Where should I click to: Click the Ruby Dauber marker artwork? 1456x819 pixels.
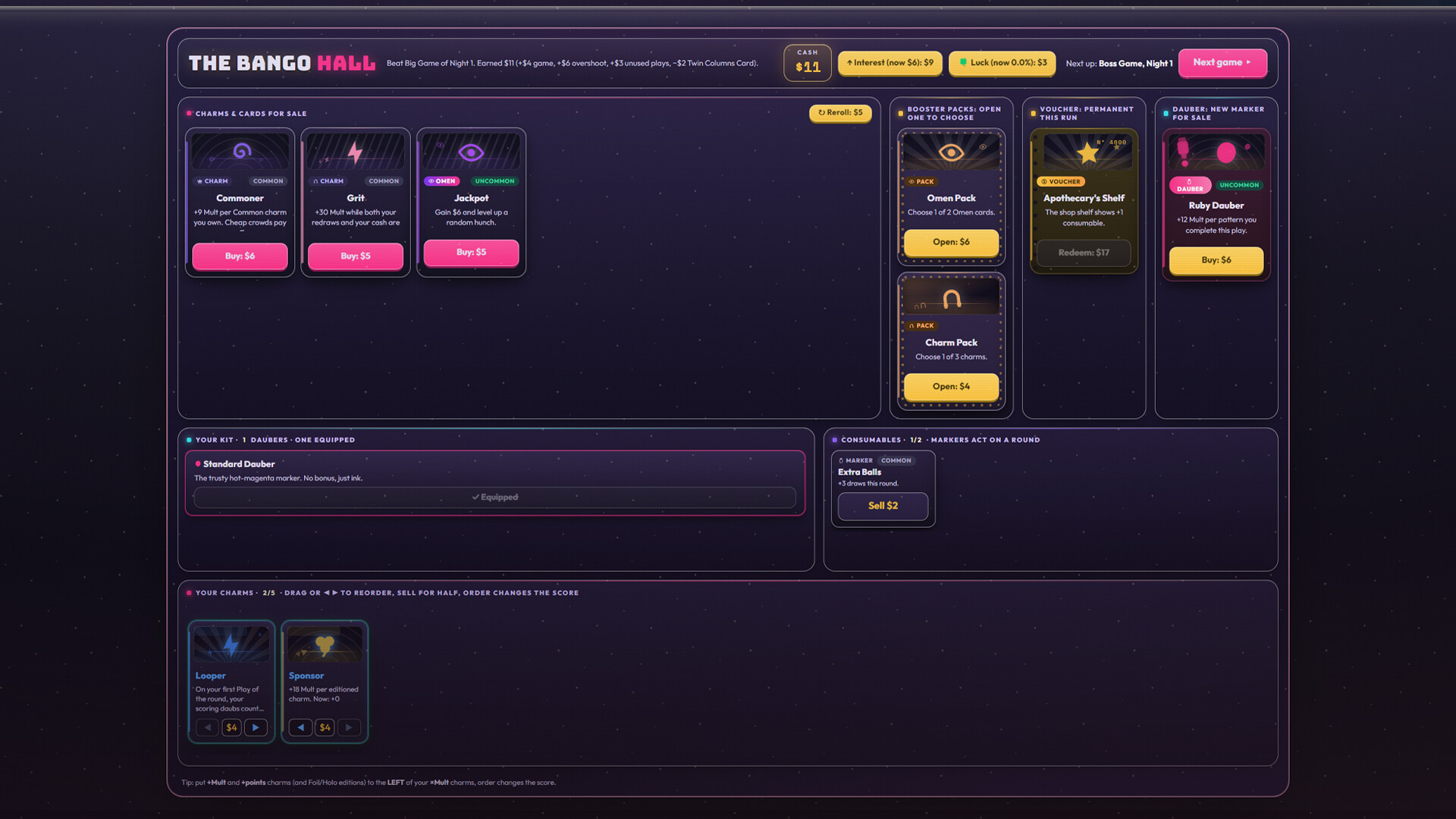1216,152
